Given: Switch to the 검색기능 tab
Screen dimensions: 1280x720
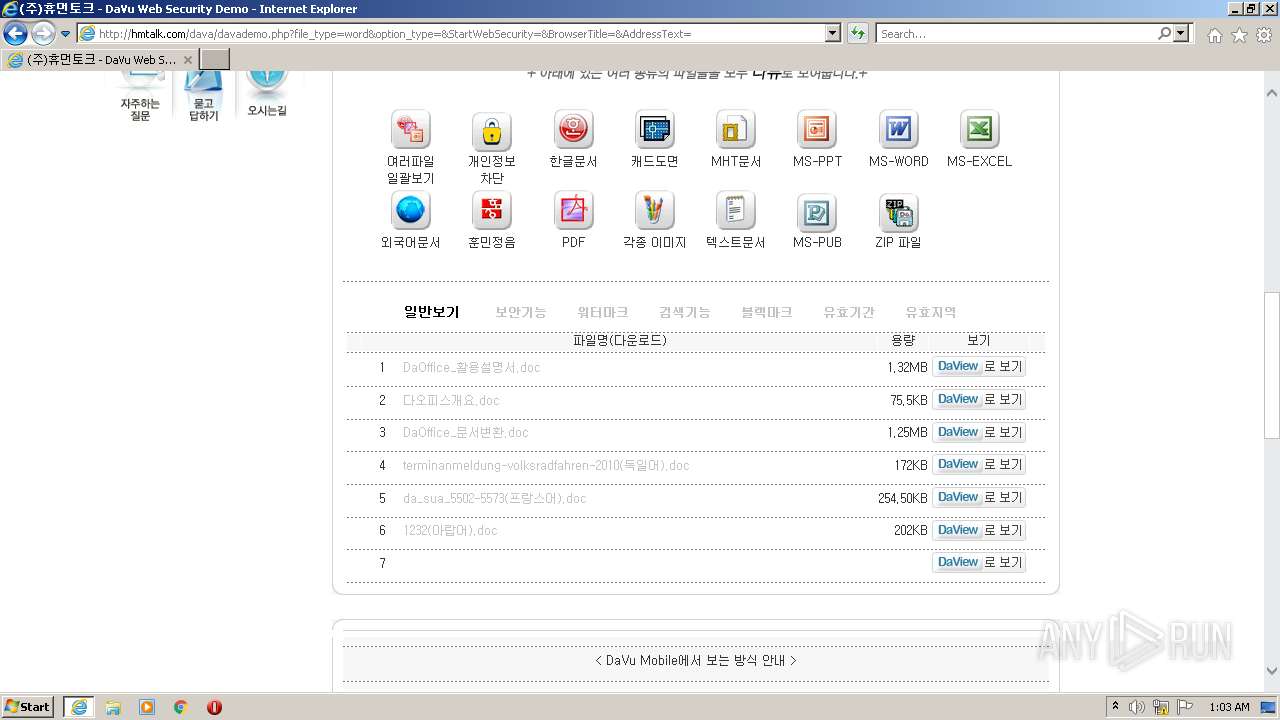Looking at the screenshot, I should point(685,312).
